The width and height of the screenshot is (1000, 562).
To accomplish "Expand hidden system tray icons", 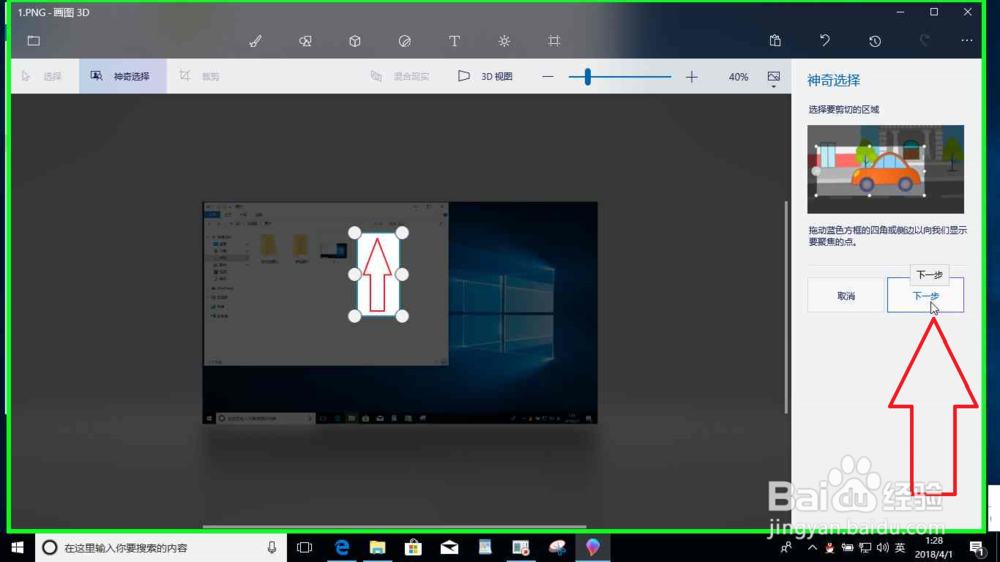I will [812, 547].
